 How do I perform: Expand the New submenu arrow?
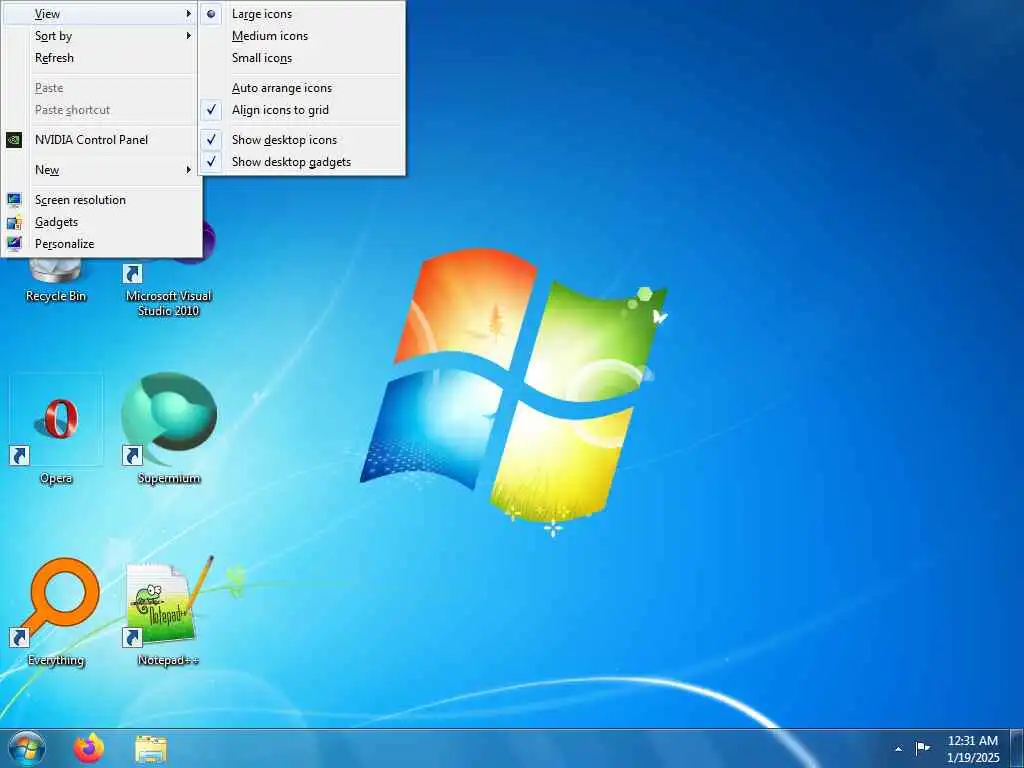[x=188, y=170]
